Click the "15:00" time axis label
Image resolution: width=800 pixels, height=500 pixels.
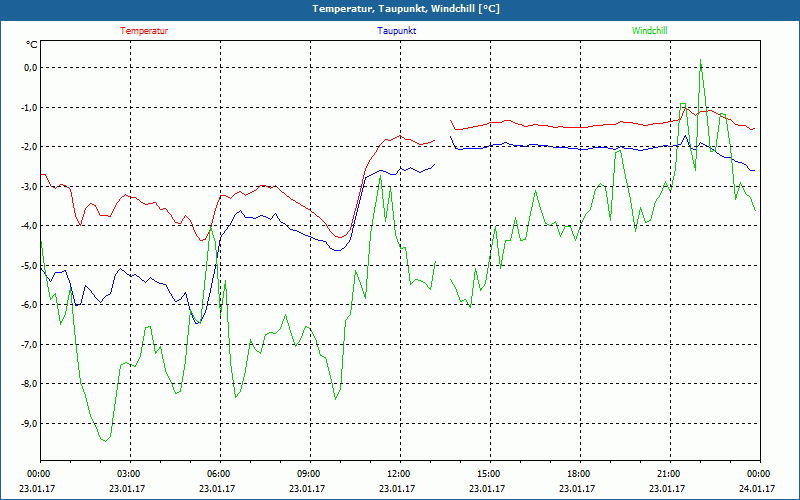click(x=488, y=474)
